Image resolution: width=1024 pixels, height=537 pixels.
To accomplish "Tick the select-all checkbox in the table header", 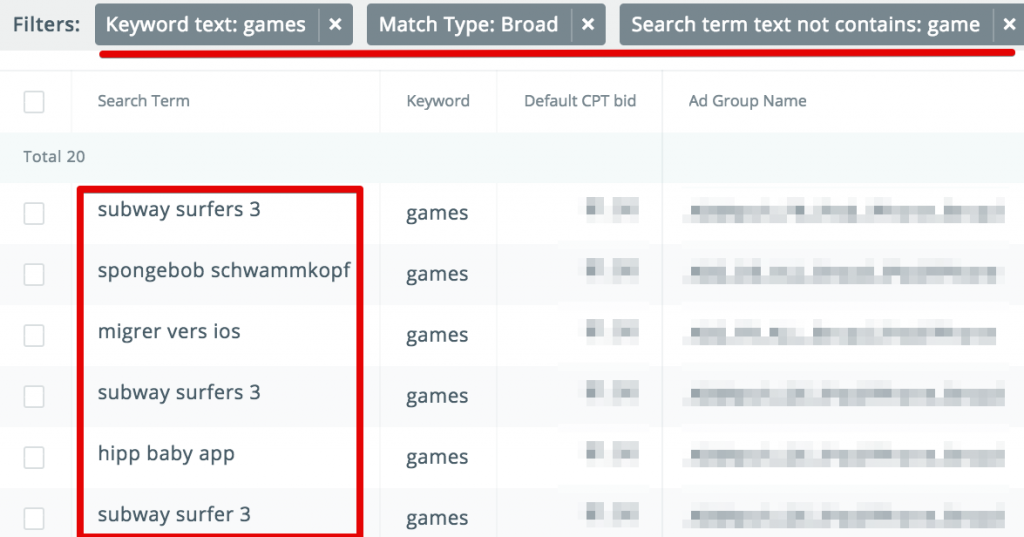I will 34,101.
